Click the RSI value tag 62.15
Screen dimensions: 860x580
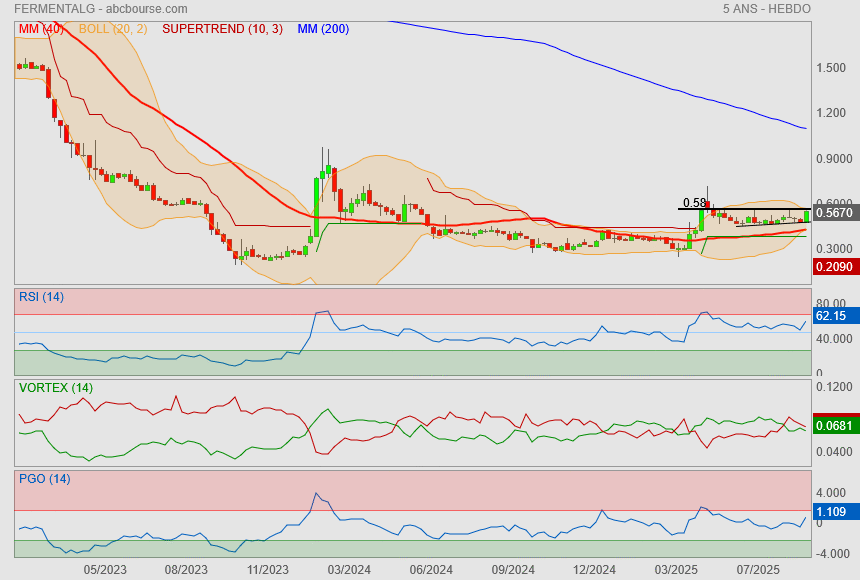pos(836,316)
